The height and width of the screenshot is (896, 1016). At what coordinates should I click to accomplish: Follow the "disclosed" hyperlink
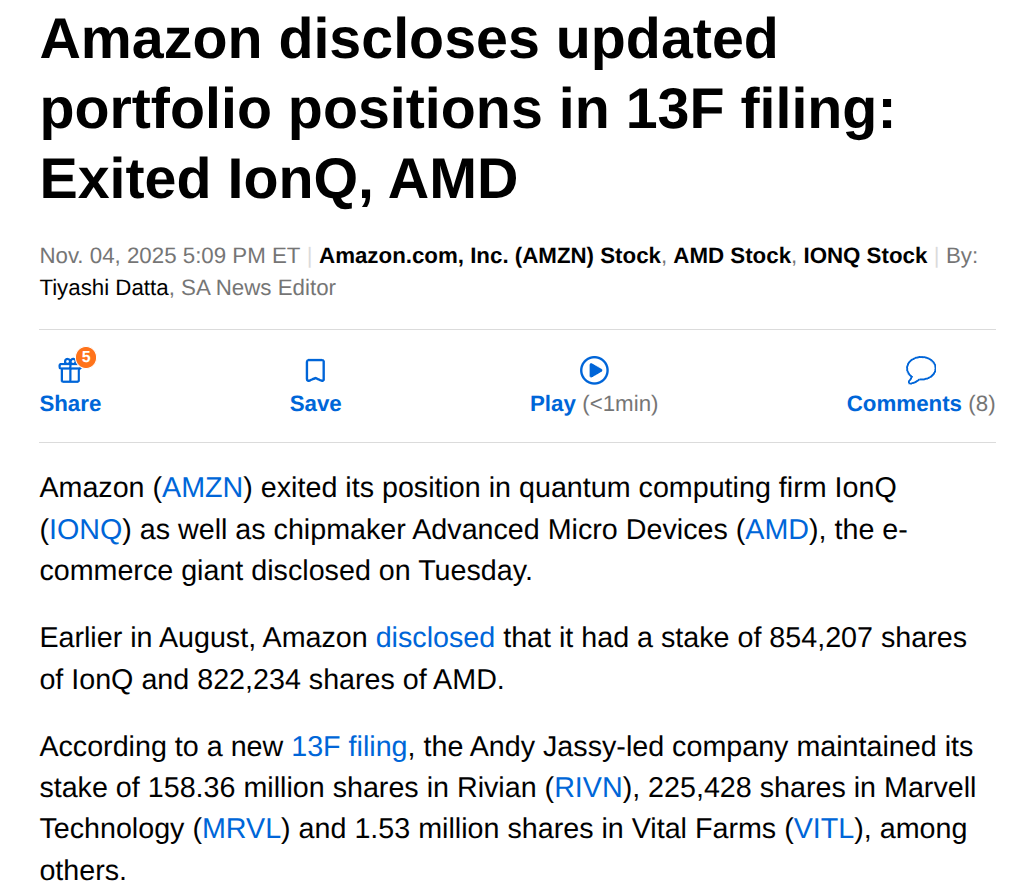(x=435, y=637)
